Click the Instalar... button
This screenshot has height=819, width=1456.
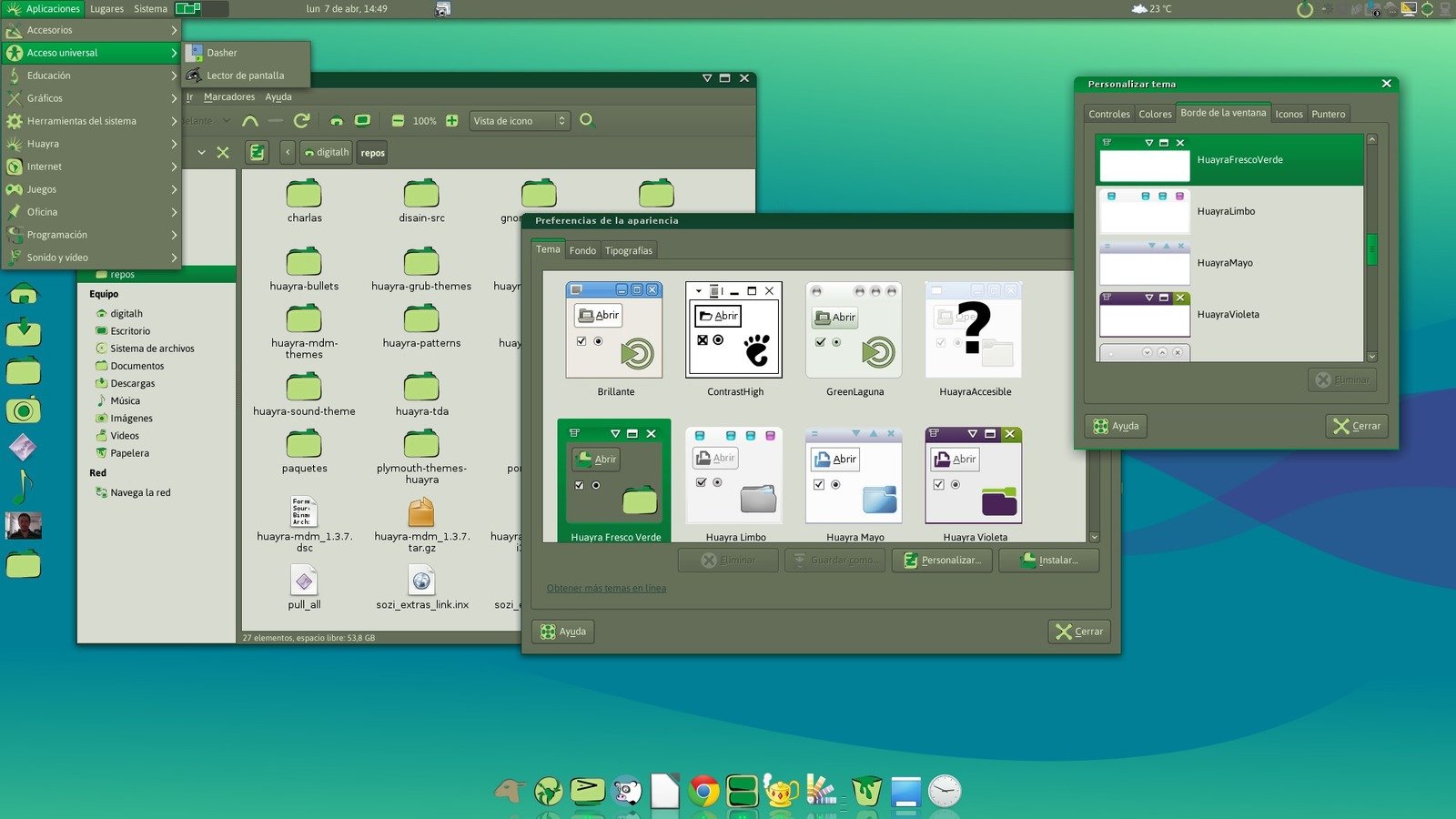point(1048,561)
